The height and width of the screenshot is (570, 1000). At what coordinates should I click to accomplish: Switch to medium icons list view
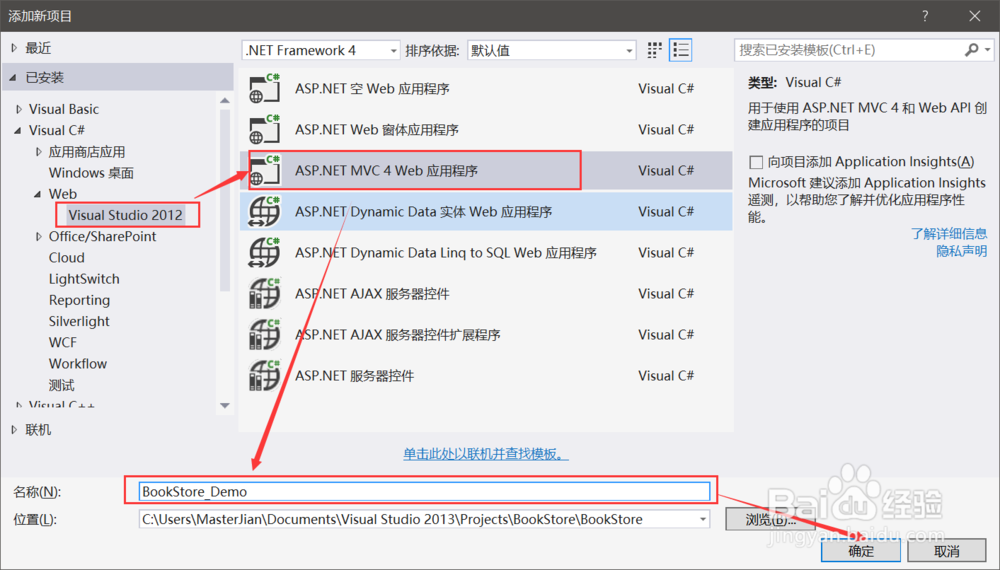(680, 50)
